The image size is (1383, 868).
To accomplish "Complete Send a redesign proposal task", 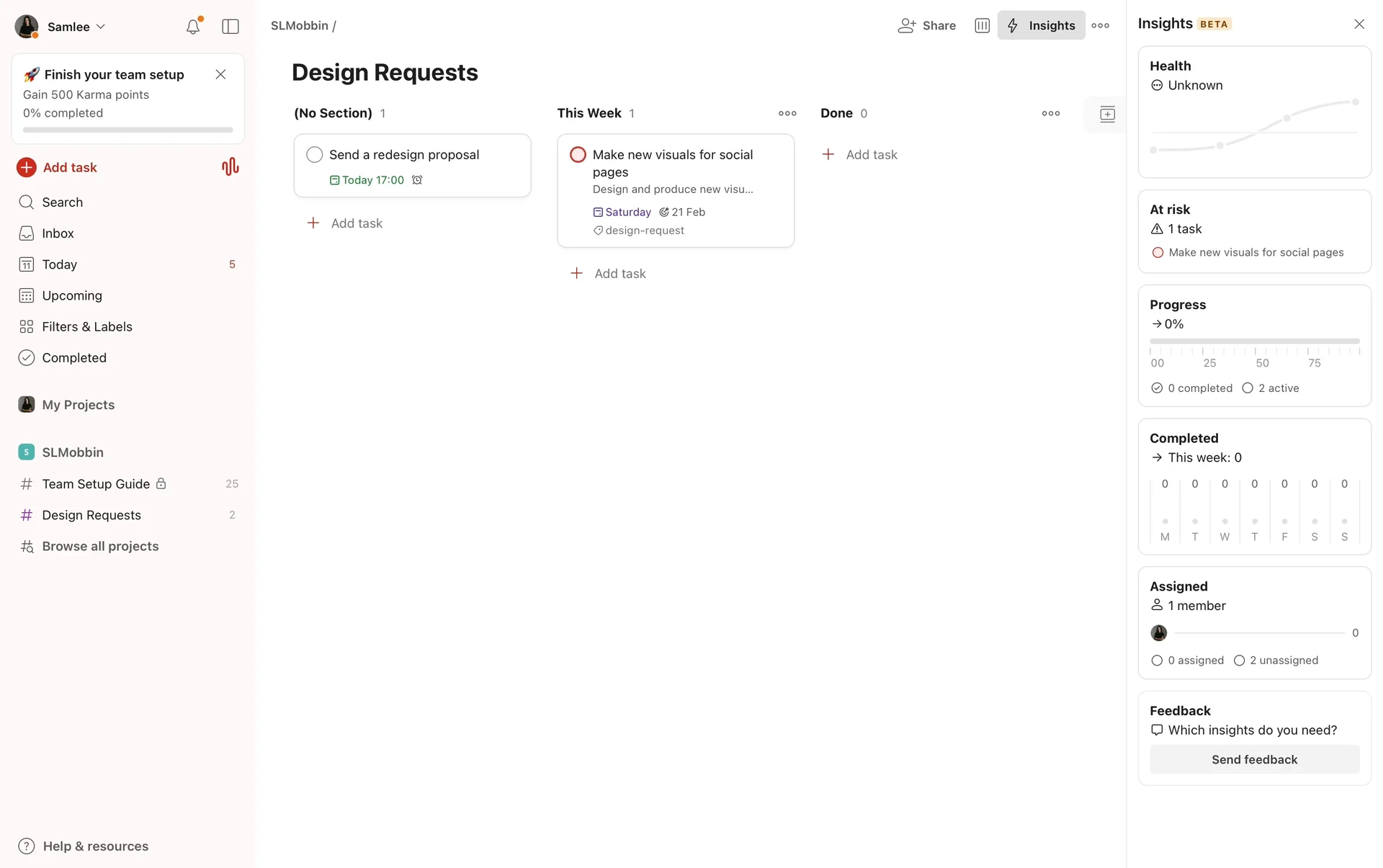I will click(x=315, y=155).
